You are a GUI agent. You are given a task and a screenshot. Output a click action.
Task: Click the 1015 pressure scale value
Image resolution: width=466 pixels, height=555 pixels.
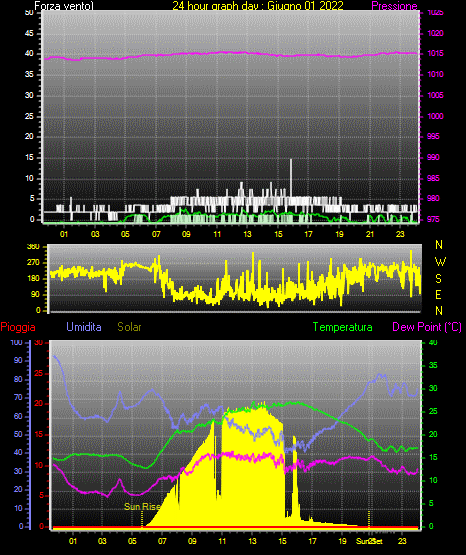tap(435, 53)
